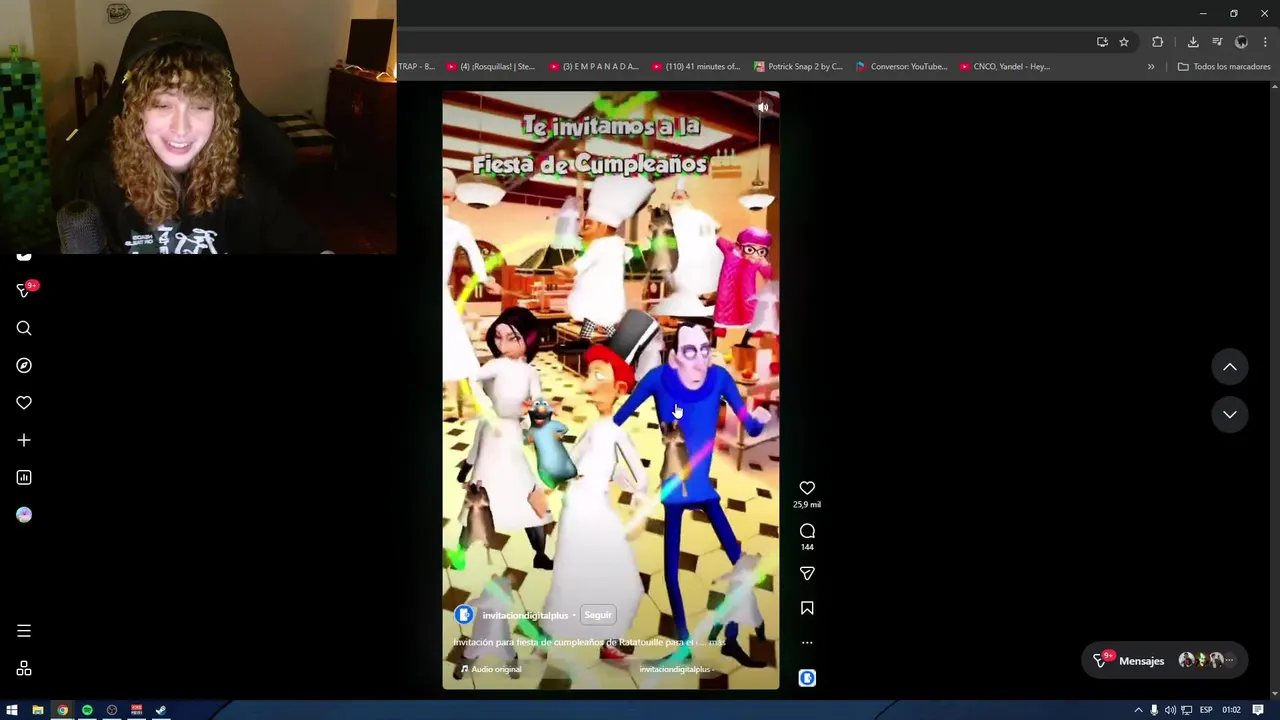Open OBS Studio from the taskbar

pos(112,710)
